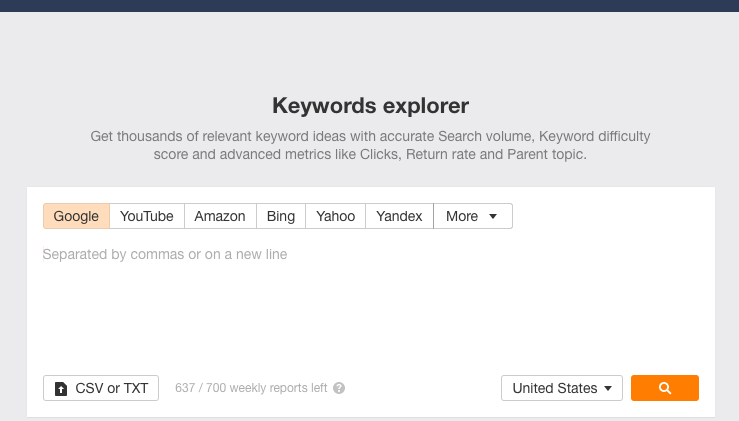Pick the Yandex search engine tab
739x421 pixels.
[399, 216]
